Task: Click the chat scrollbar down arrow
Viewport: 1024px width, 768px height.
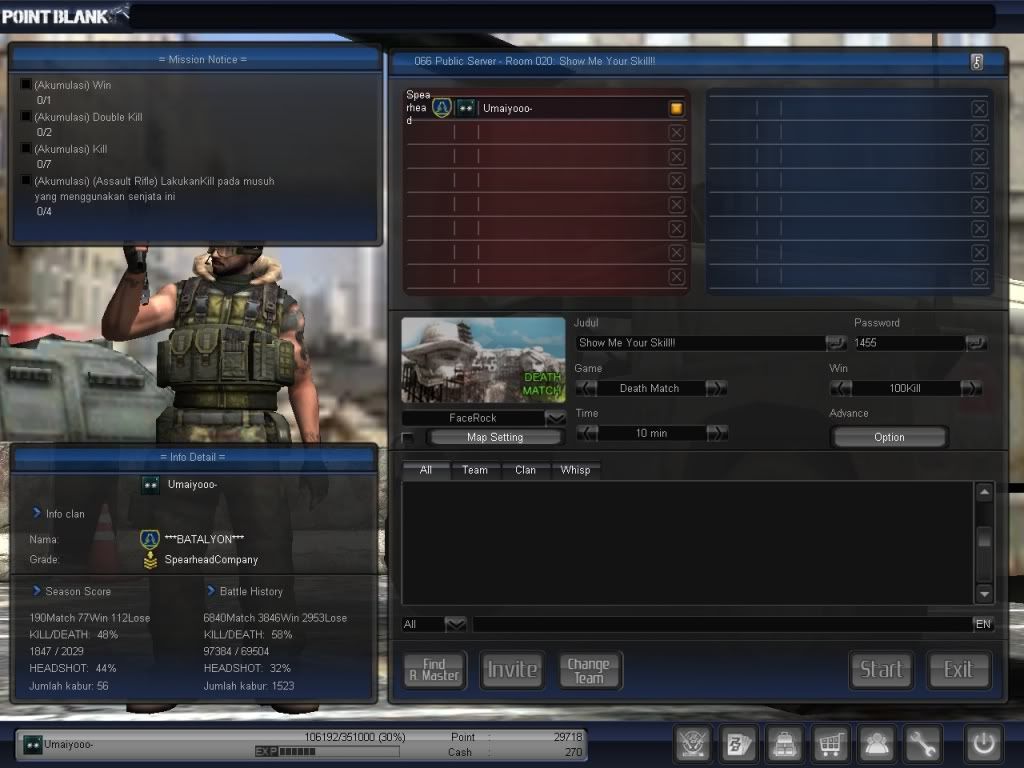Action: click(984, 594)
